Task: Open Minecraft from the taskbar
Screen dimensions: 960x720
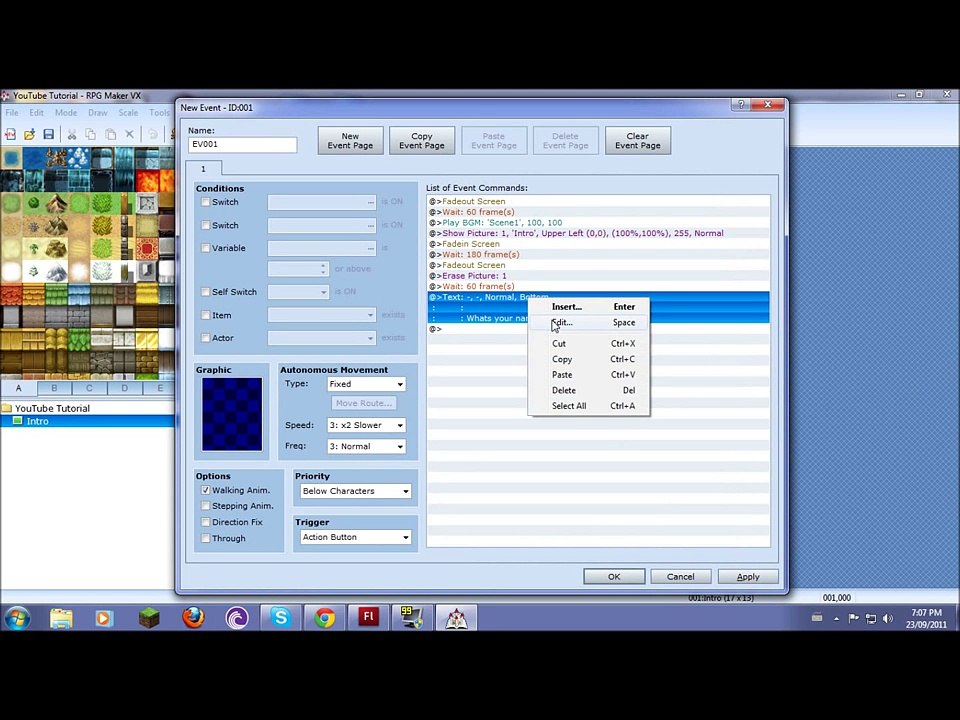Action: coord(149,618)
